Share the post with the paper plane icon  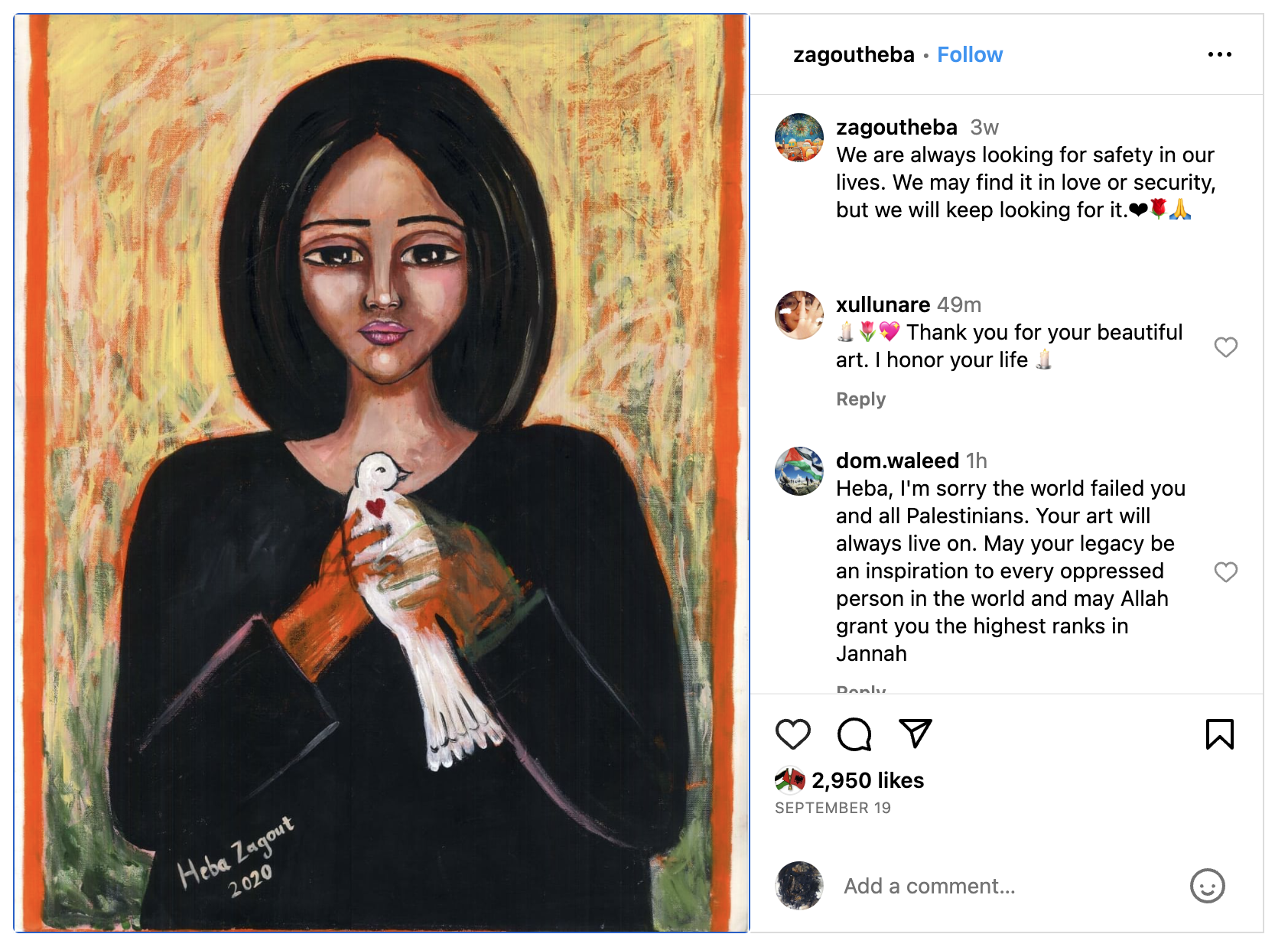click(x=915, y=734)
